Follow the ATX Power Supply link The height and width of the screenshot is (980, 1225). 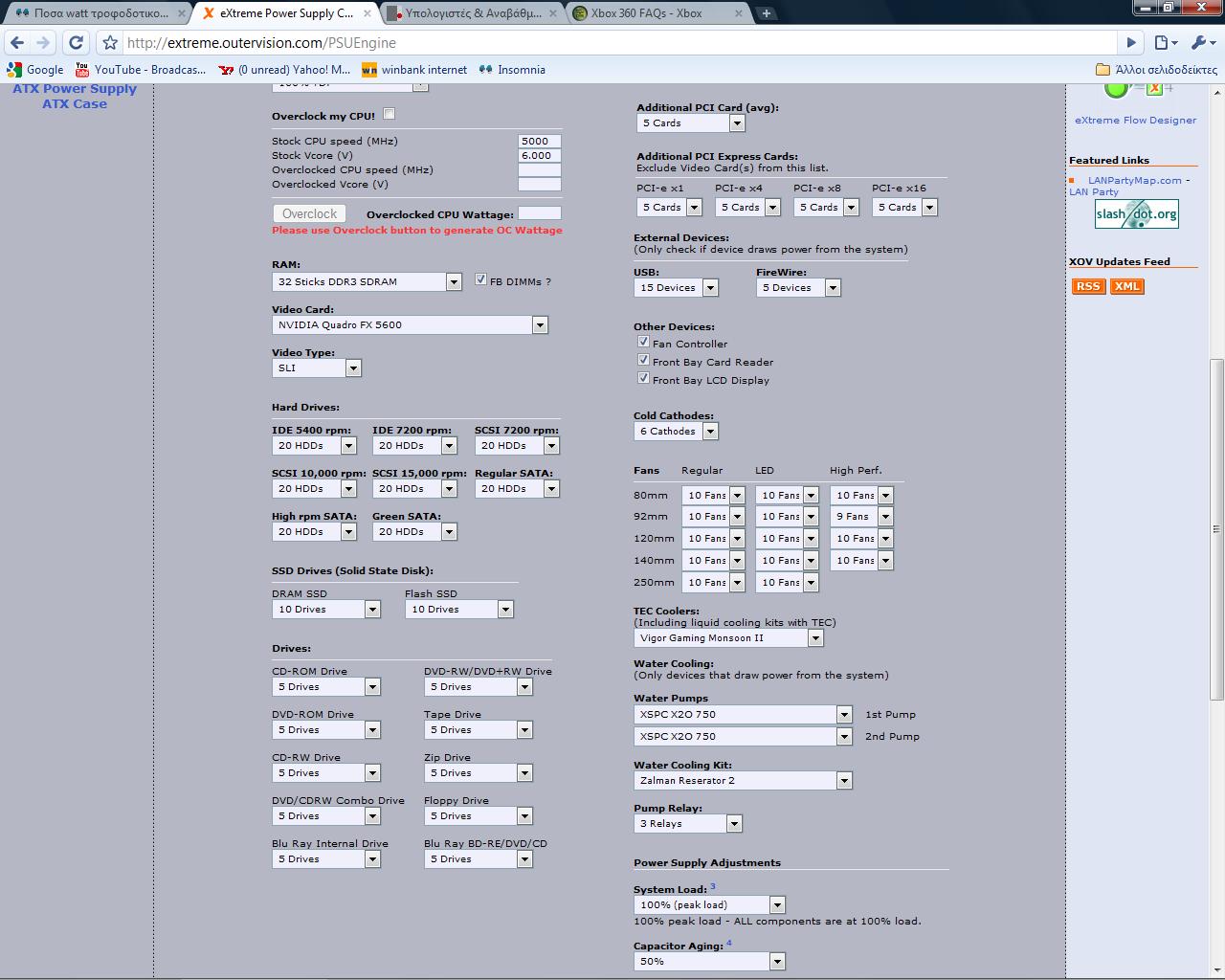(75, 89)
